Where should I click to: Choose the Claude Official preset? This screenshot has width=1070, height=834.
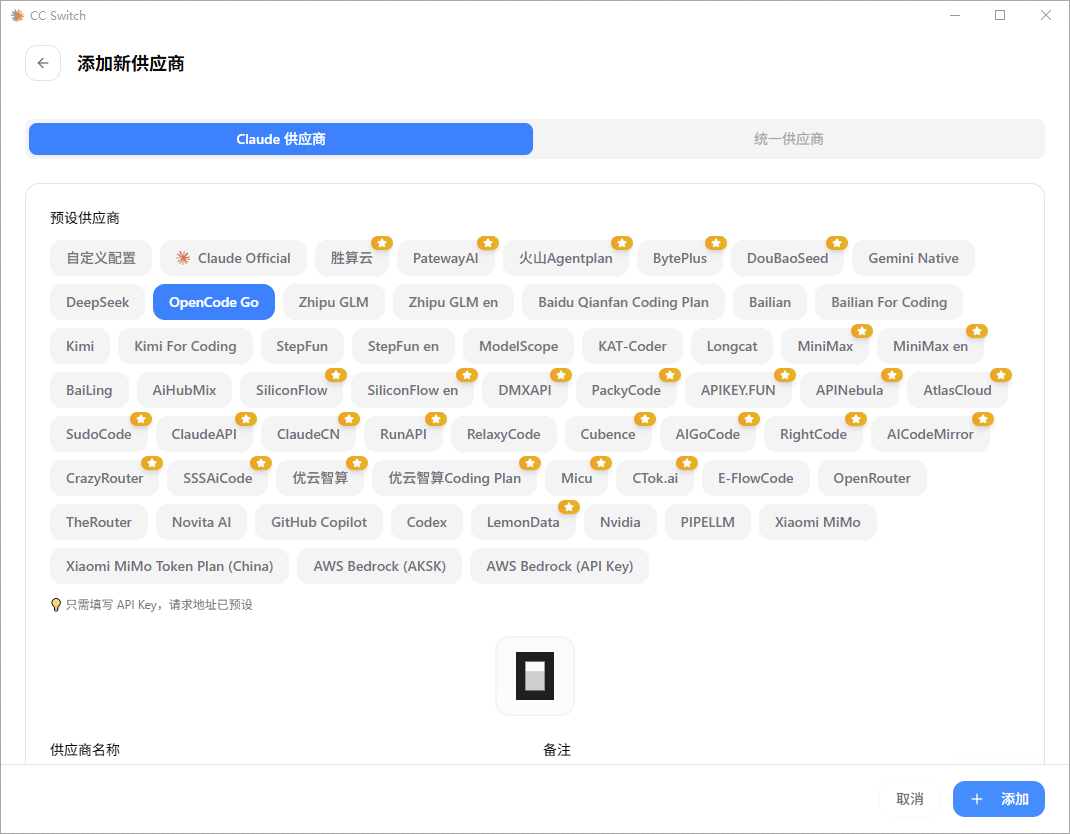click(233, 258)
